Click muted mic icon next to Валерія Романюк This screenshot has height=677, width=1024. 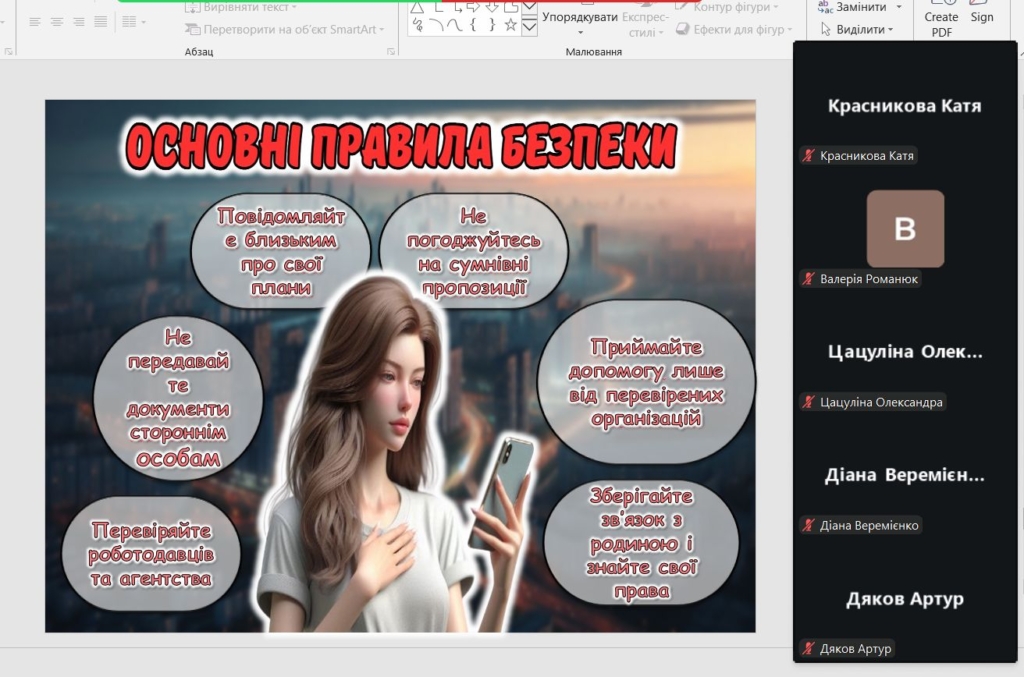pyautogui.click(x=808, y=279)
